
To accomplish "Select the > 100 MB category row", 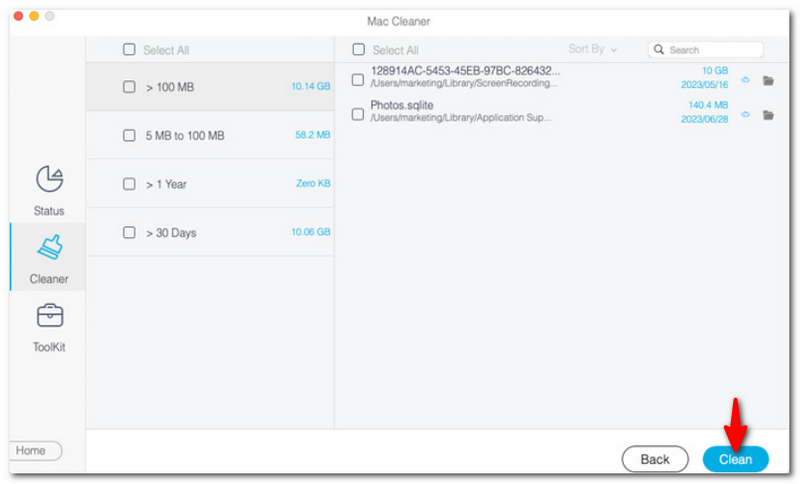I will click(x=210, y=87).
